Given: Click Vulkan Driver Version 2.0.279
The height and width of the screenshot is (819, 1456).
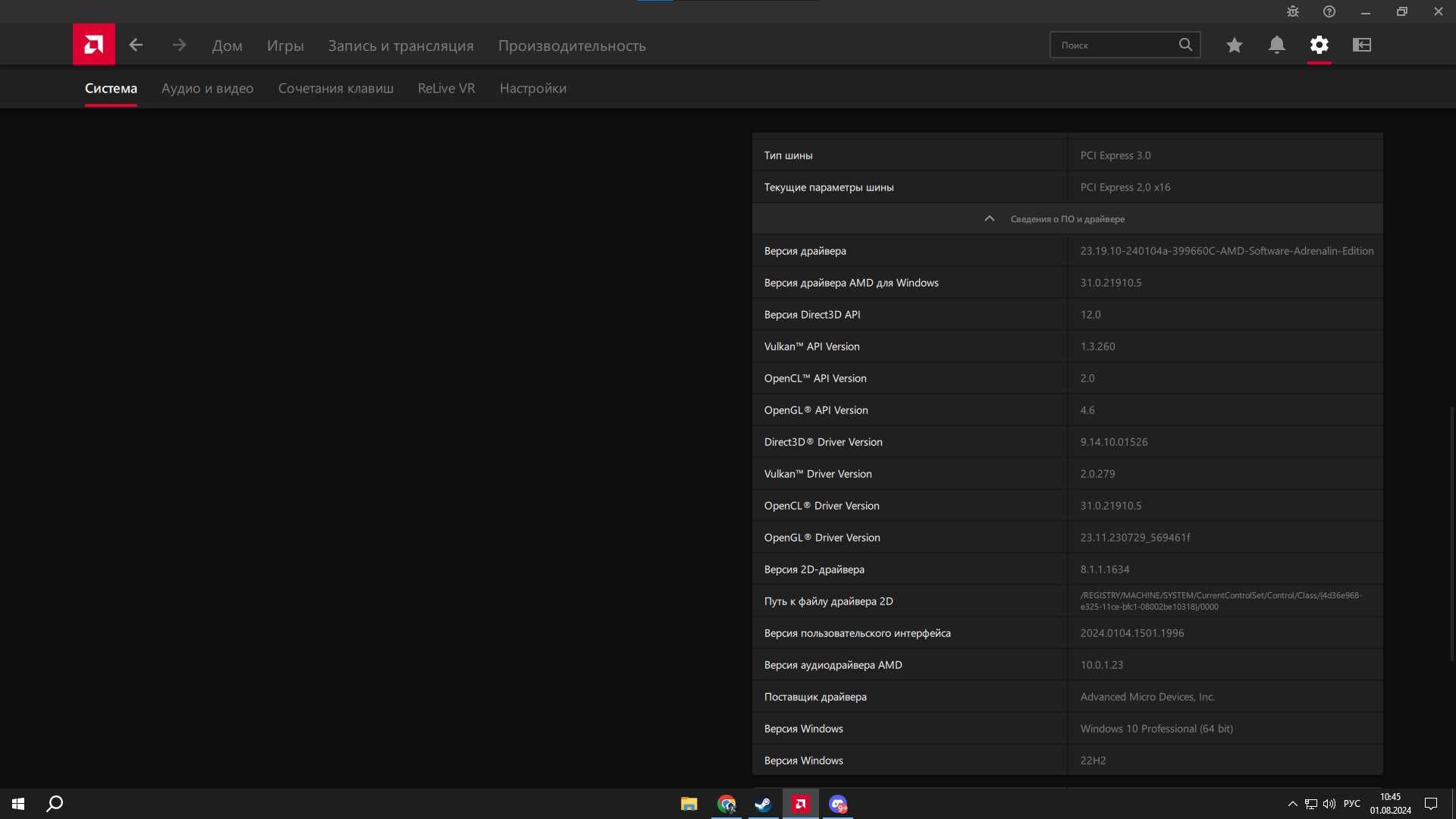Looking at the screenshot, I should pos(1097,474).
